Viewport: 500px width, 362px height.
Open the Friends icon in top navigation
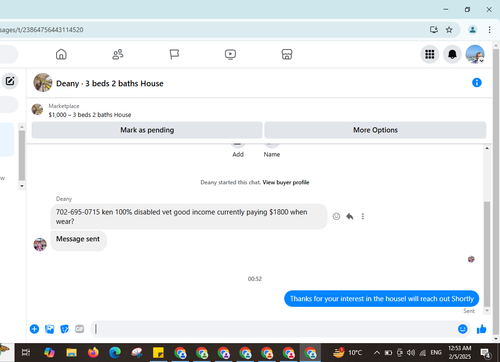pyautogui.click(x=118, y=54)
